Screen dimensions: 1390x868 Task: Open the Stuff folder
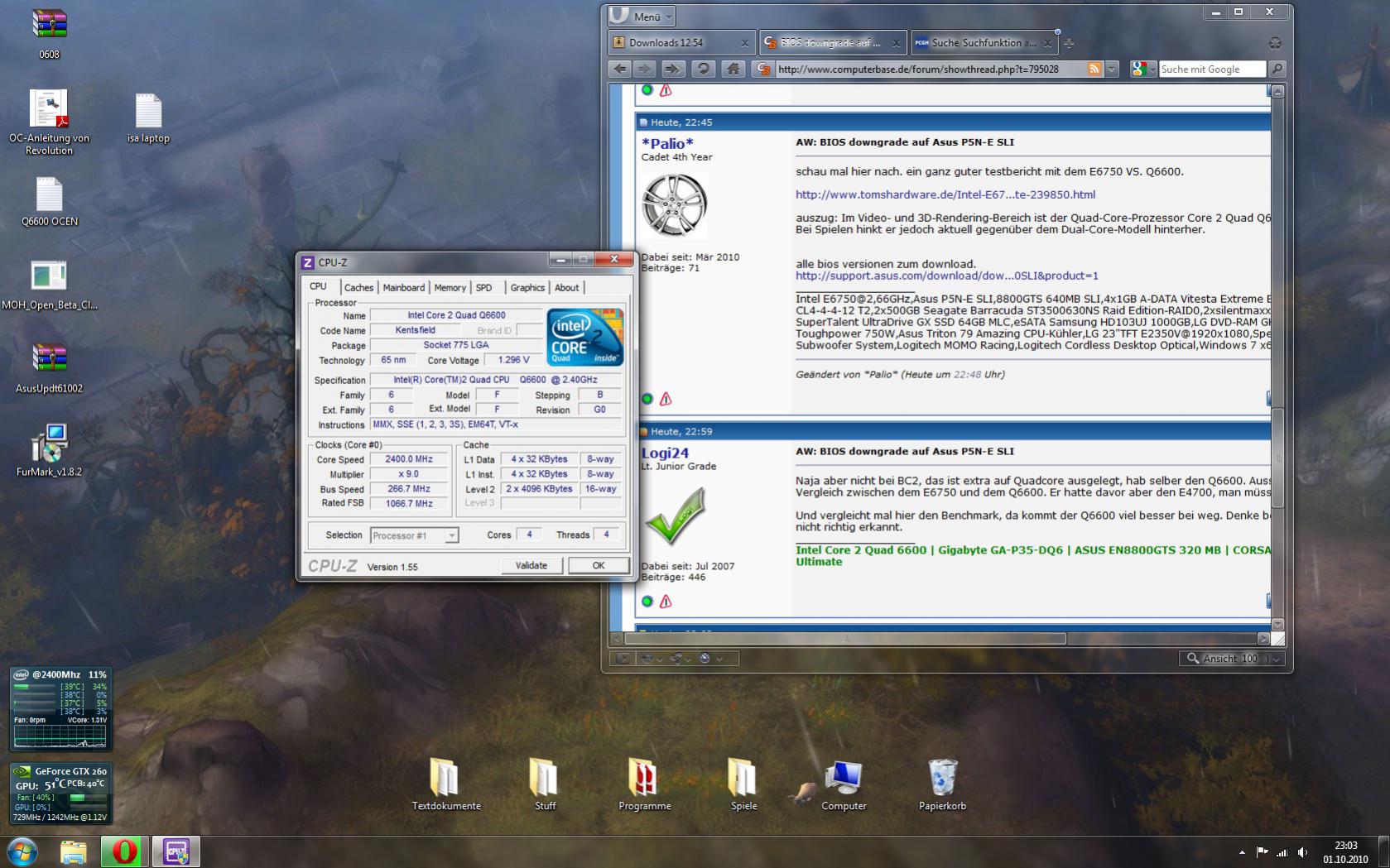pyautogui.click(x=545, y=784)
